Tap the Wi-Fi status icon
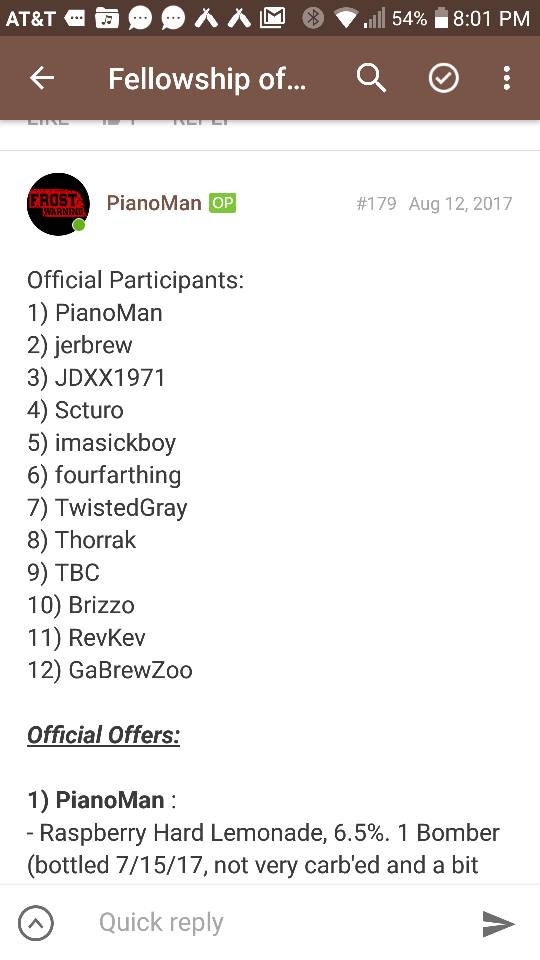Viewport: 540px width, 960px height. [346, 19]
